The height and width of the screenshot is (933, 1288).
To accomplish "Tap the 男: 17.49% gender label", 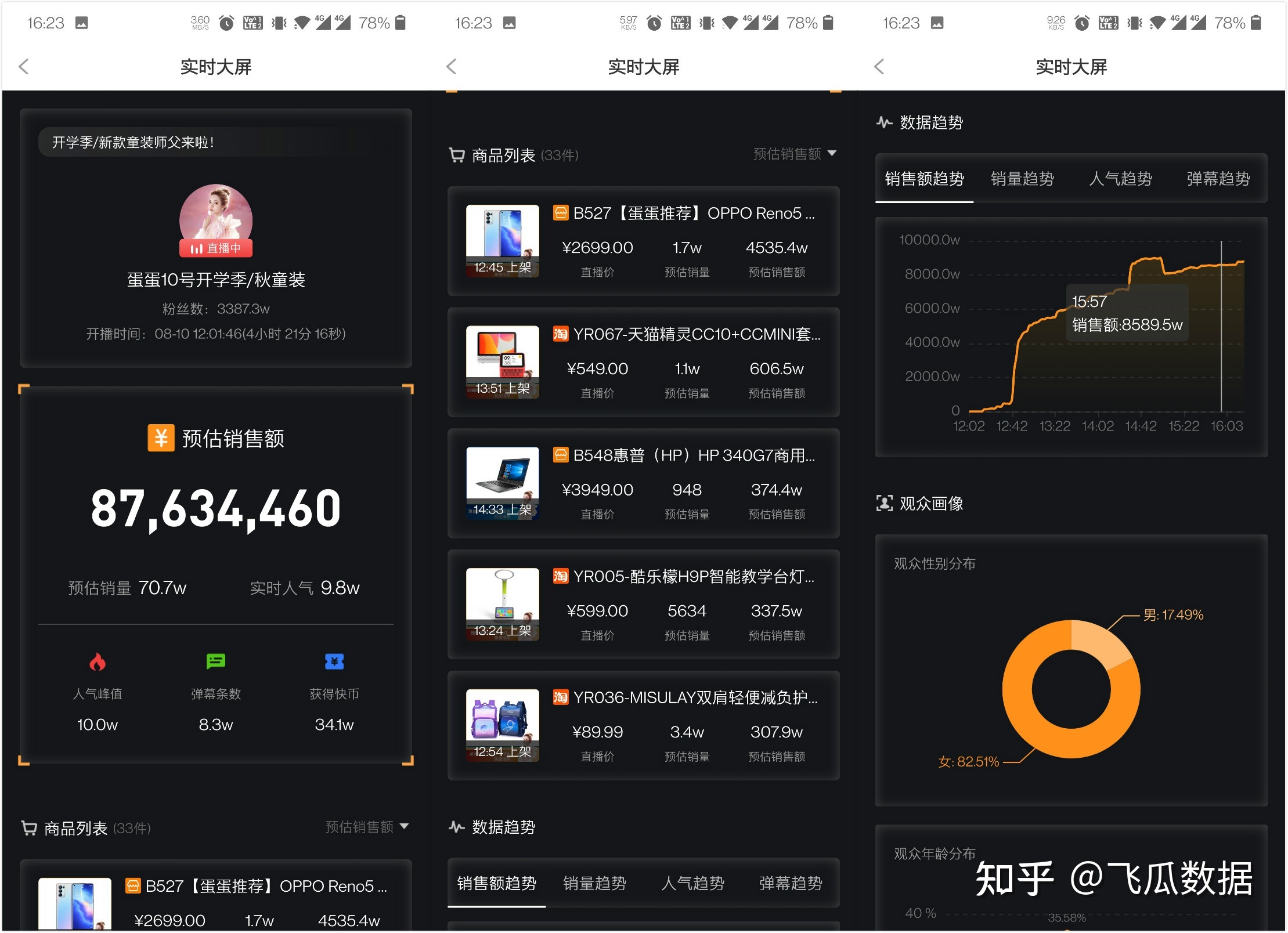I will click(1173, 615).
